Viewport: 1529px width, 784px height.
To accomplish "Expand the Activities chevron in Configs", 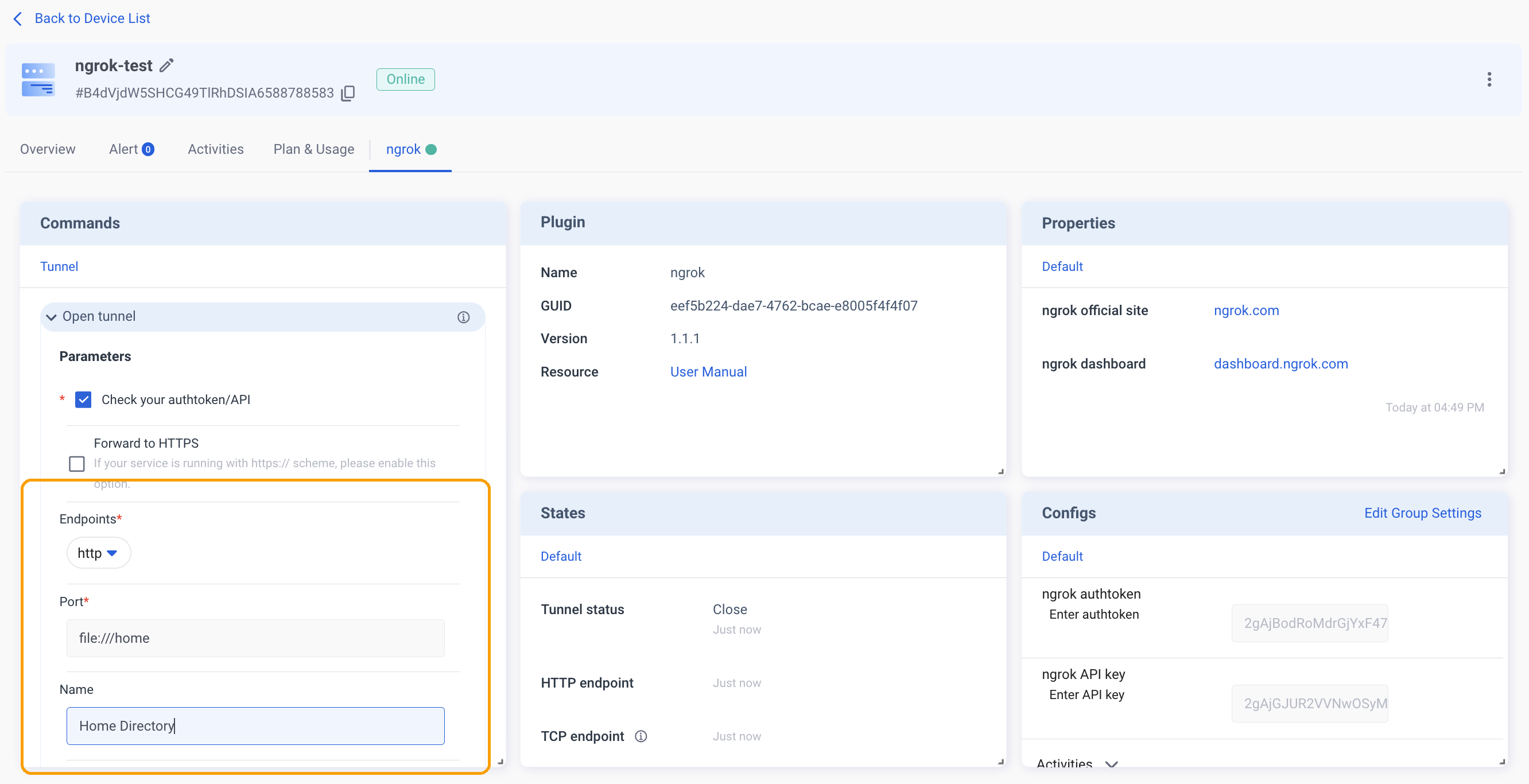I will [x=1111, y=763].
